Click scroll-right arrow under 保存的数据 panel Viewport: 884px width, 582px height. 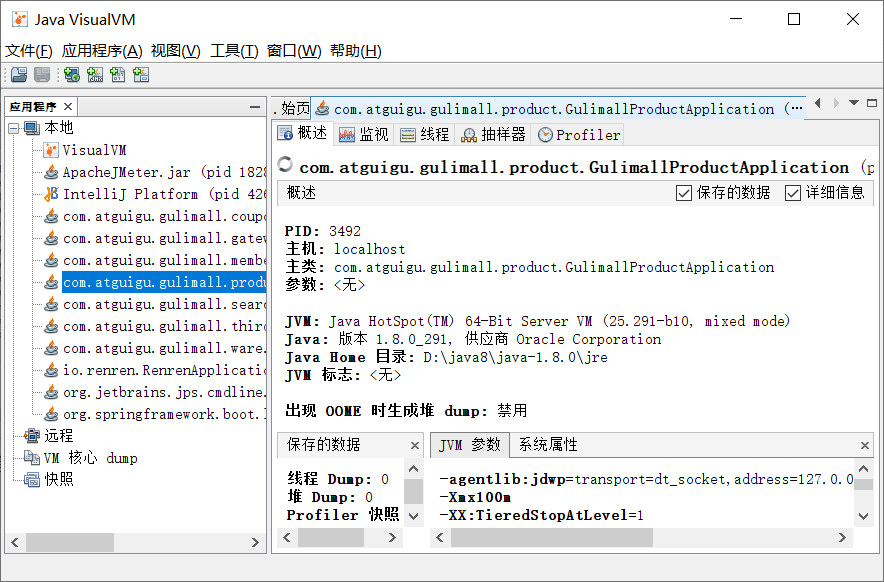392,537
